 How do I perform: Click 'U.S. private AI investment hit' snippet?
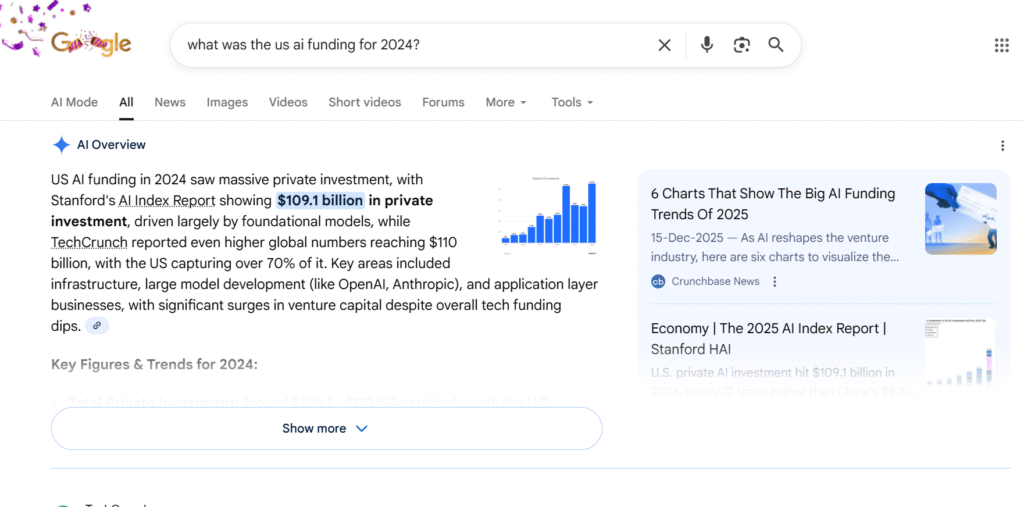pyautogui.click(x=780, y=382)
